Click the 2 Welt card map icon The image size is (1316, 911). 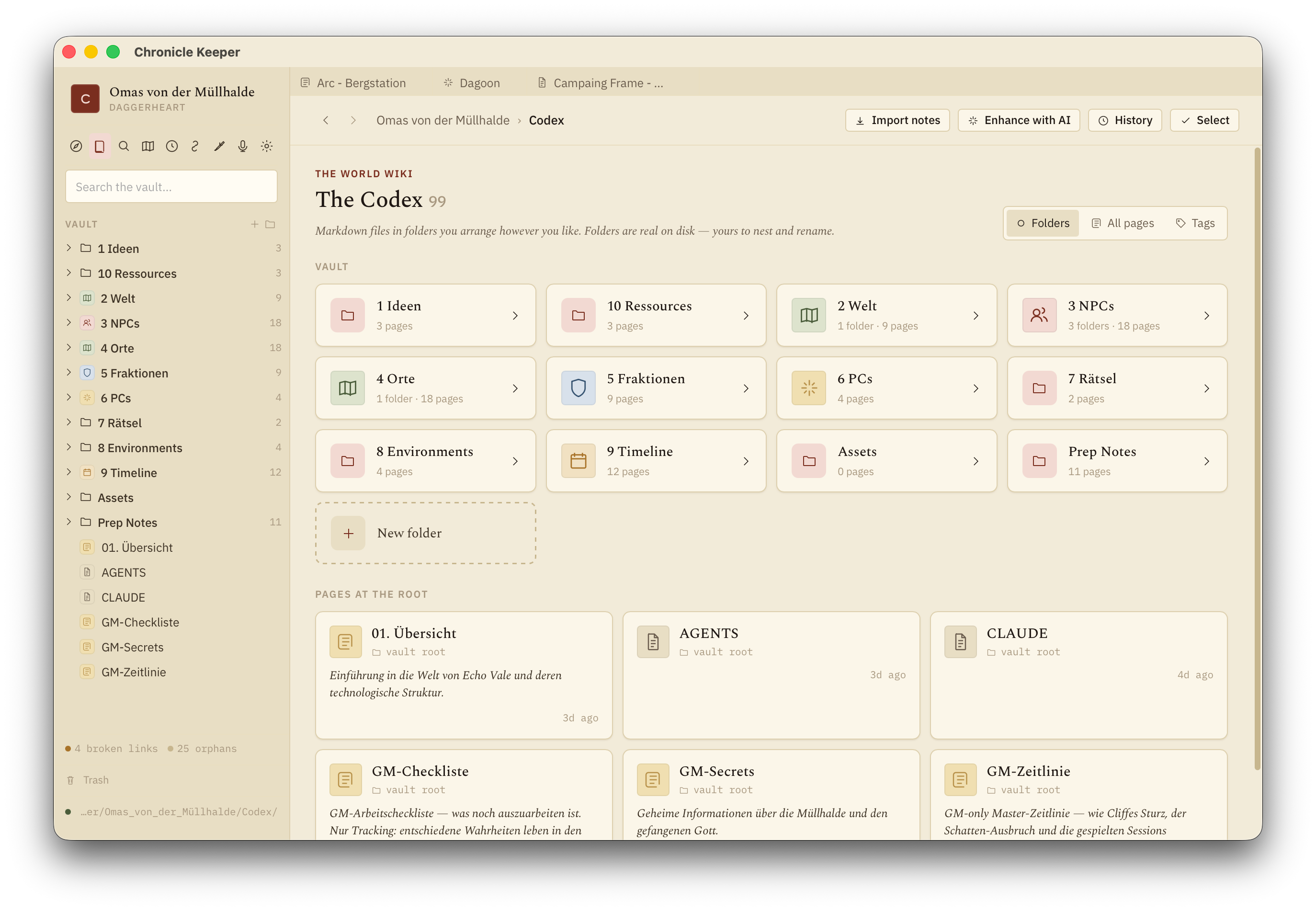(x=809, y=315)
